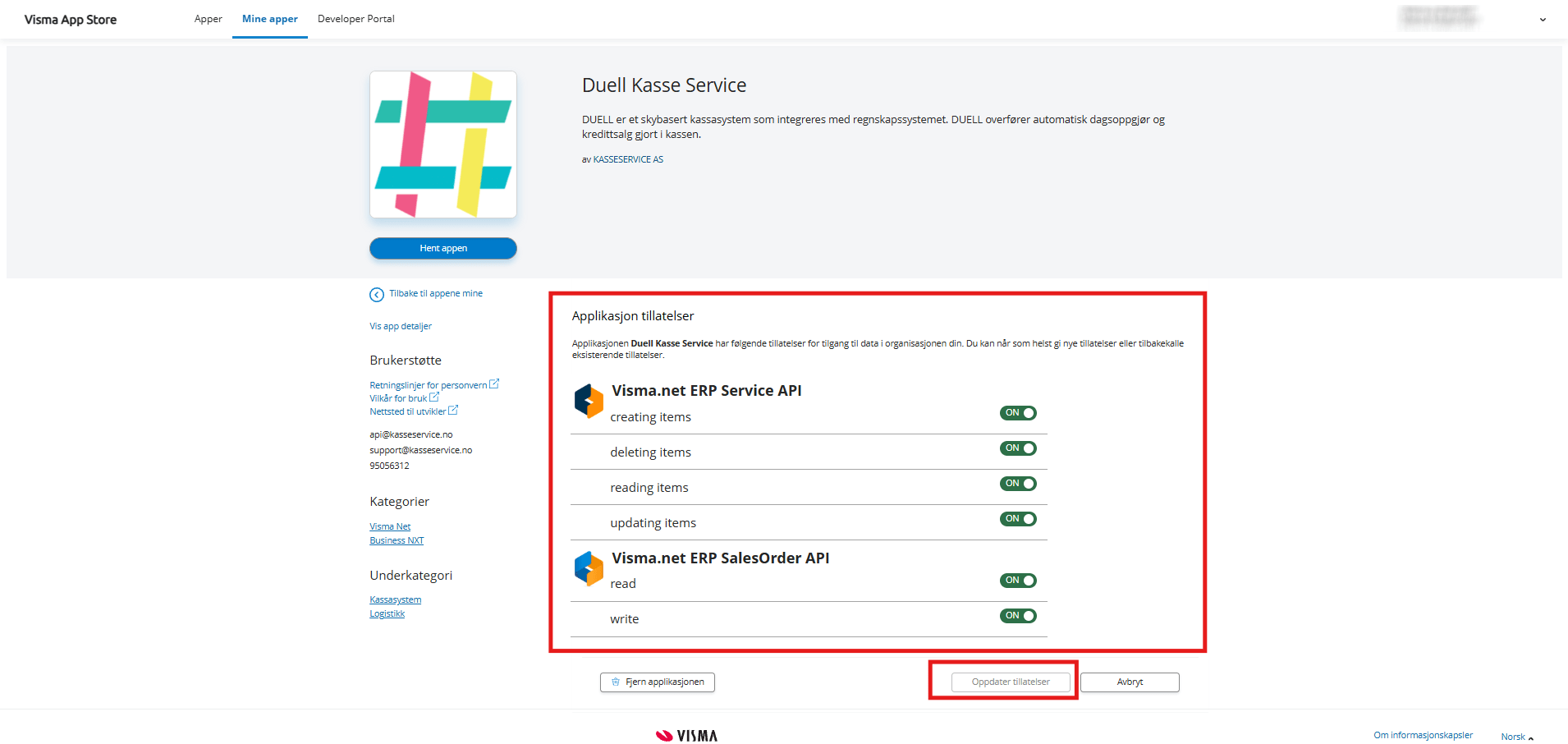Viewport: 1568px width, 744px height.
Task: Expand the user account dropdown chevron
Action: (x=1543, y=20)
